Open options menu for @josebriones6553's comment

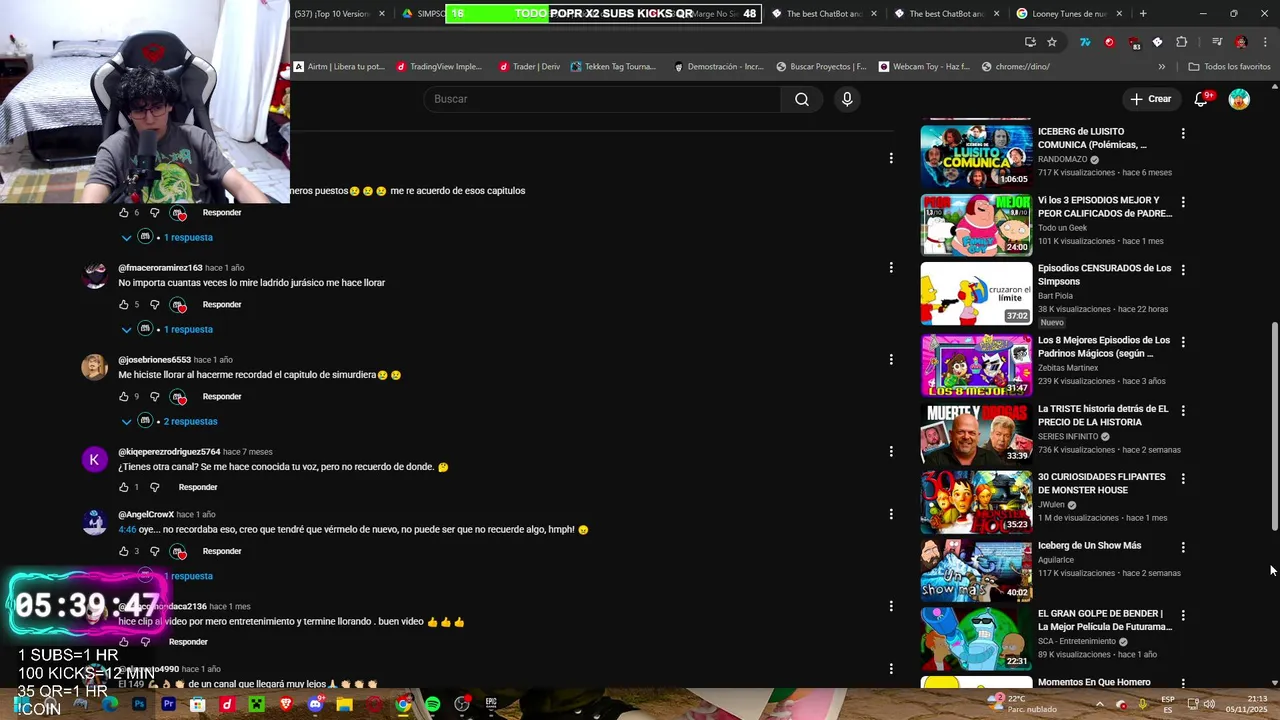pyautogui.click(x=891, y=359)
